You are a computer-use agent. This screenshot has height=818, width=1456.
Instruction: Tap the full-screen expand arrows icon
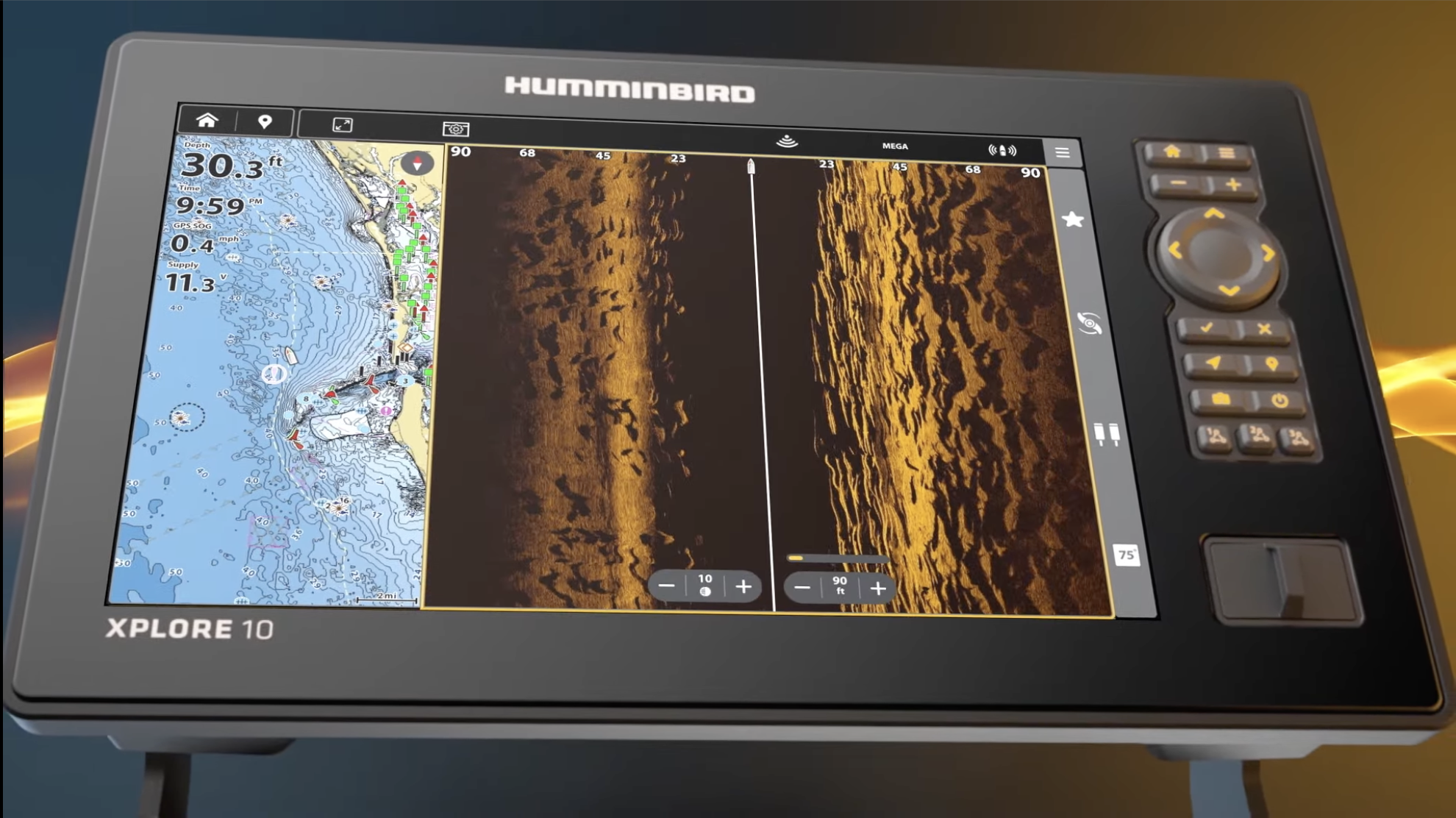pos(343,125)
